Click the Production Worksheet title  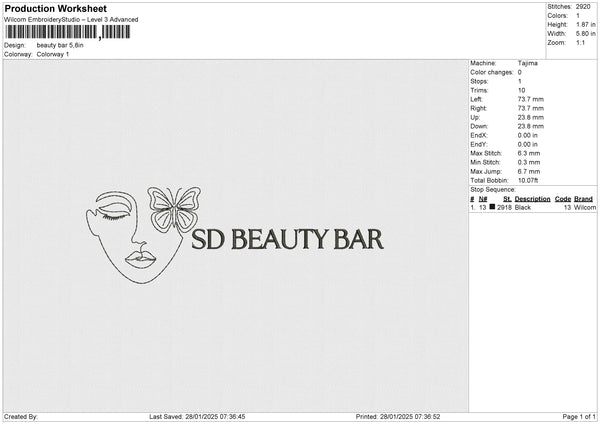click(x=48, y=8)
